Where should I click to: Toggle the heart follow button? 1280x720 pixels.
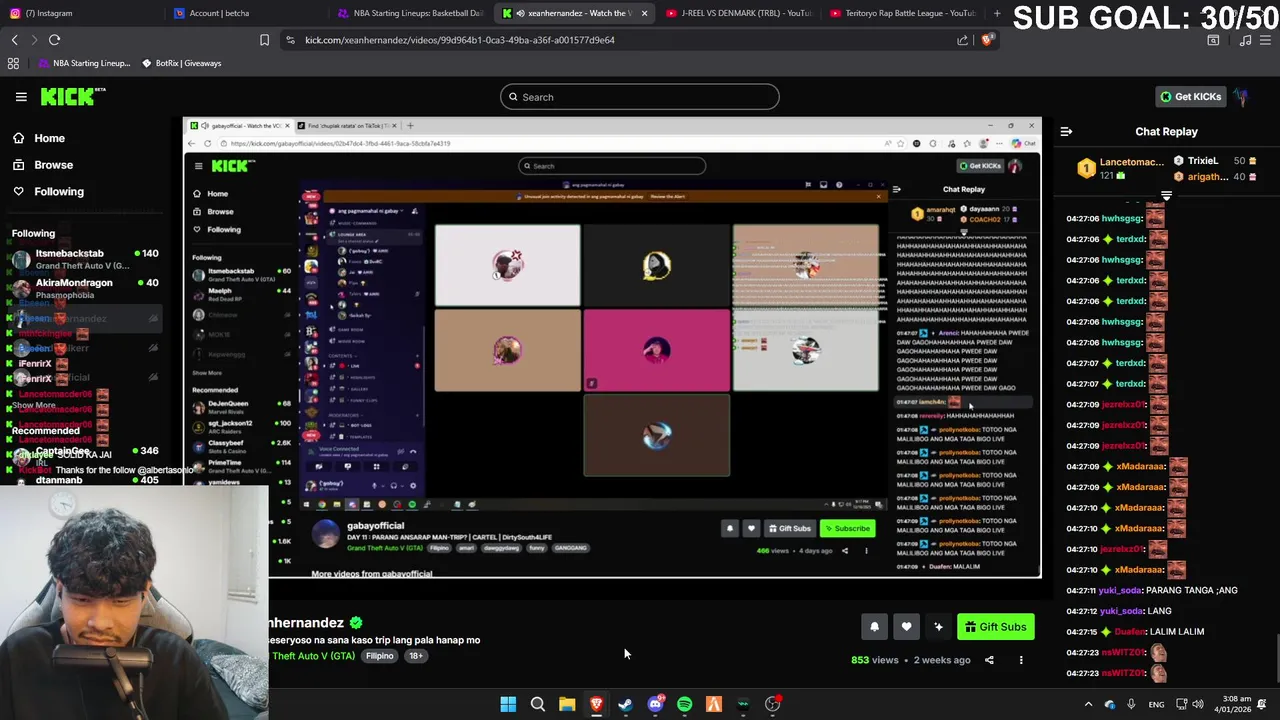[906, 627]
